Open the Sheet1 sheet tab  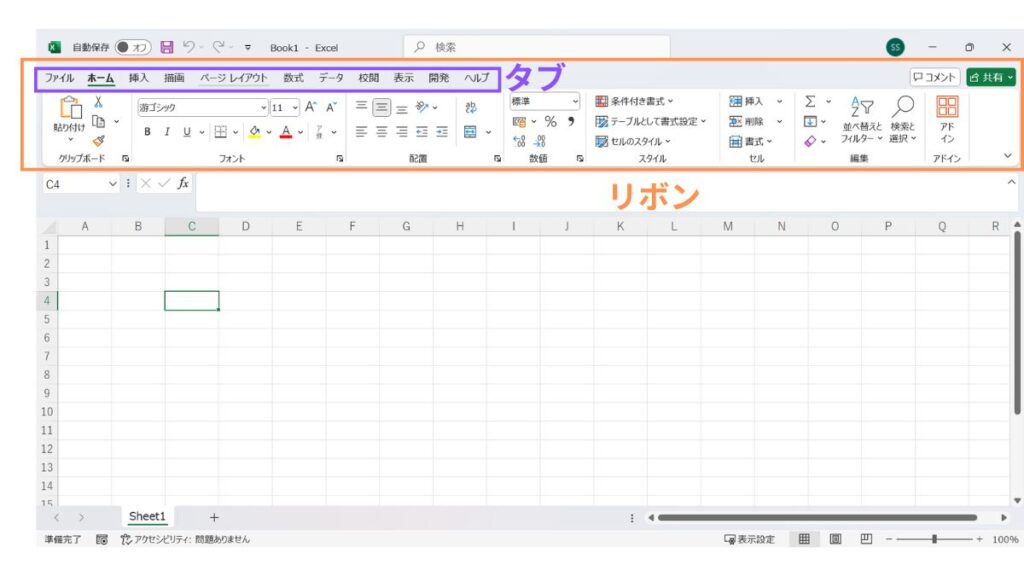[x=147, y=516]
